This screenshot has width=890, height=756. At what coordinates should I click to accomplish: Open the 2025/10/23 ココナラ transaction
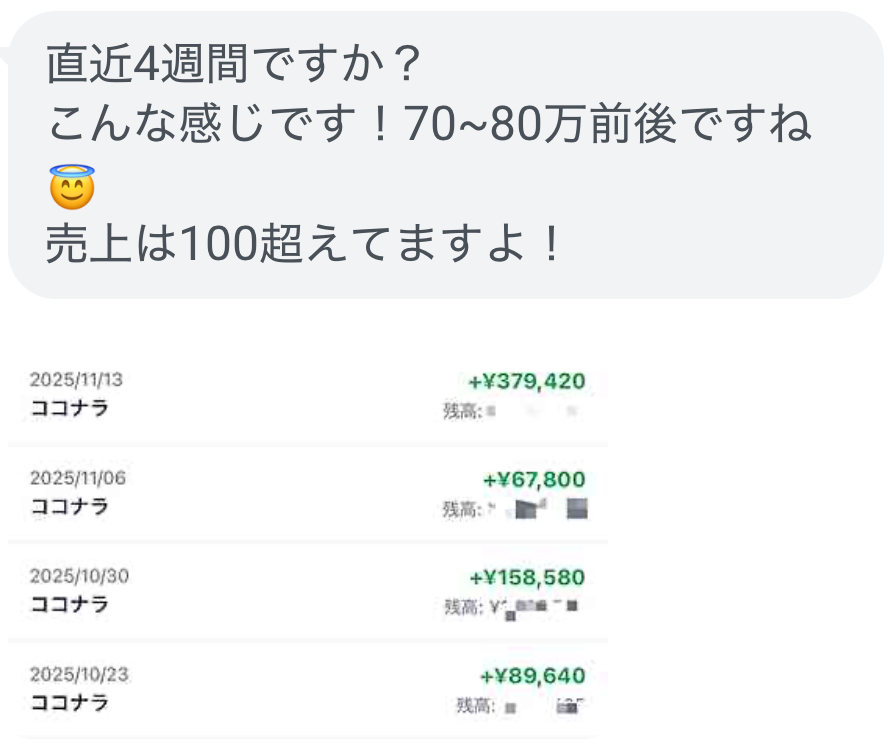tap(70, 702)
